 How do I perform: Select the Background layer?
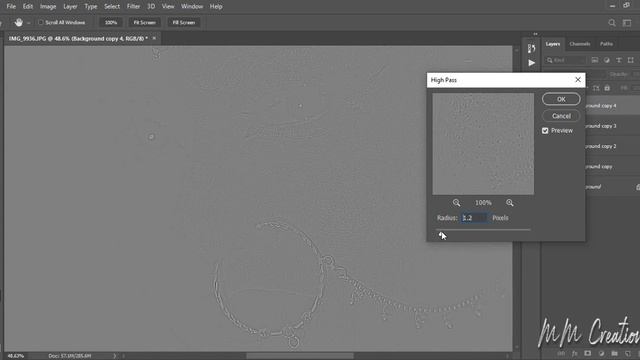[x=612, y=187]
